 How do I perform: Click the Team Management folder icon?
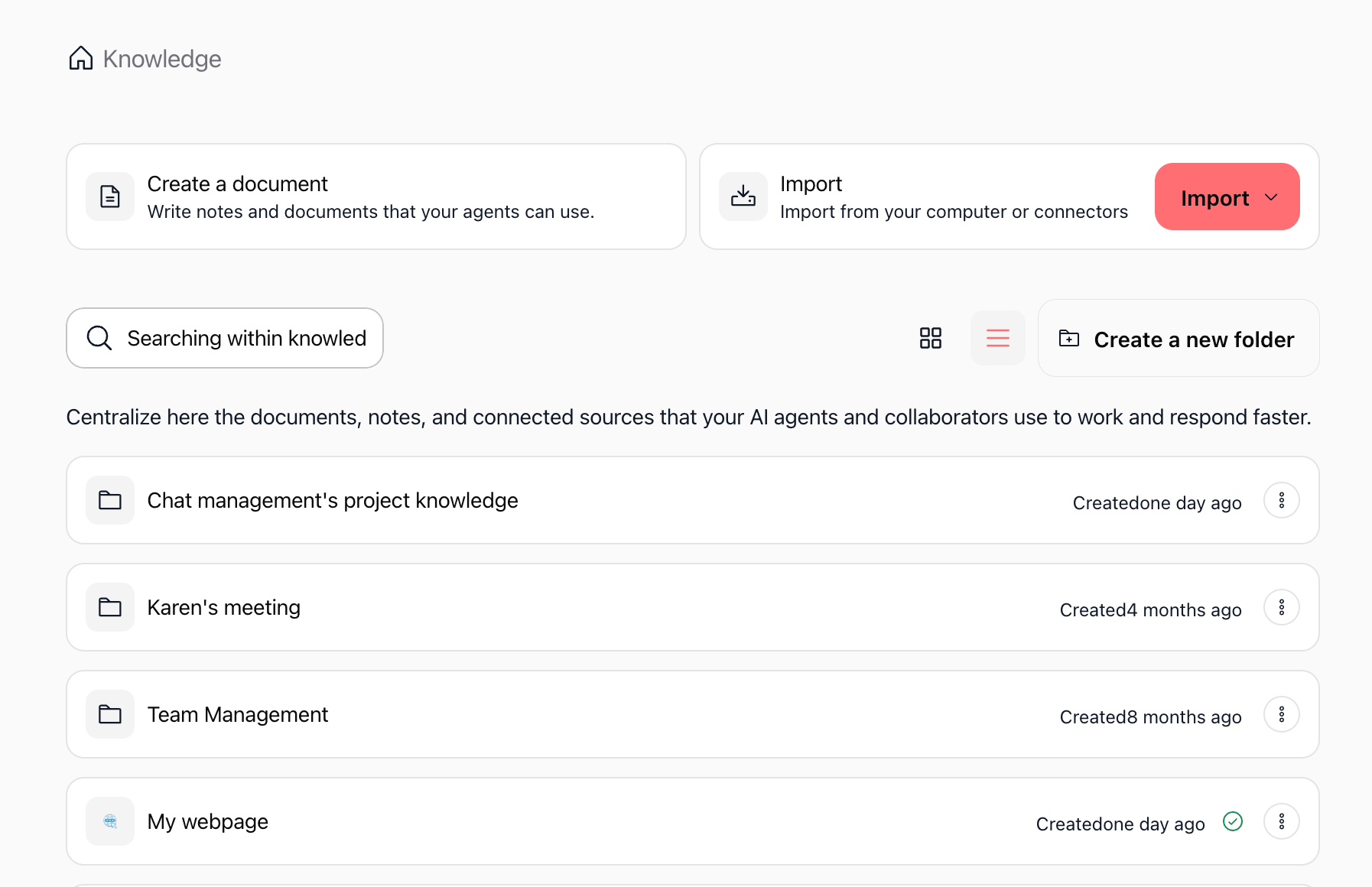pos(110,714)
